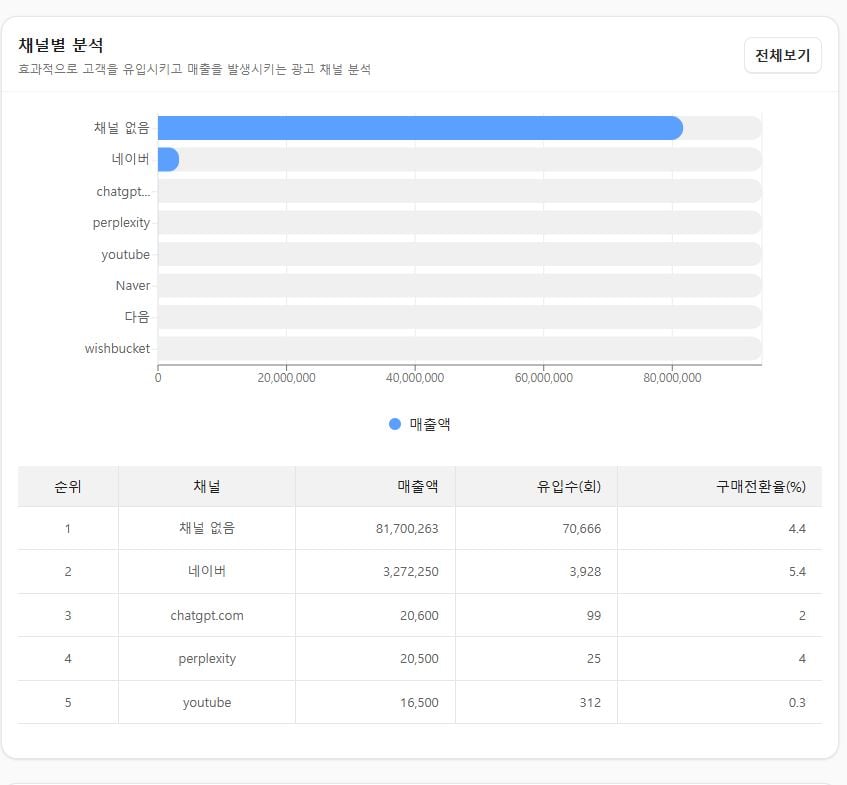Select the perplexity table cell
This screenshot has width=847, height=785.
click(x=207, y=659)
